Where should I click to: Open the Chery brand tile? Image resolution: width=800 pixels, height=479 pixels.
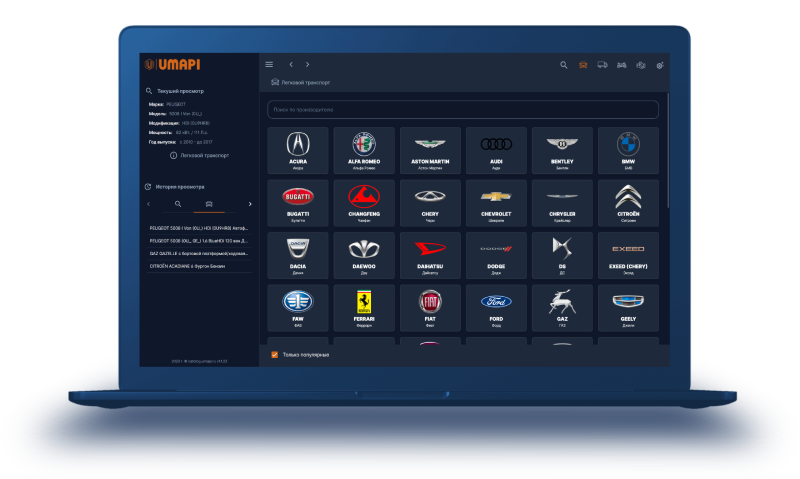click(430, 203)
